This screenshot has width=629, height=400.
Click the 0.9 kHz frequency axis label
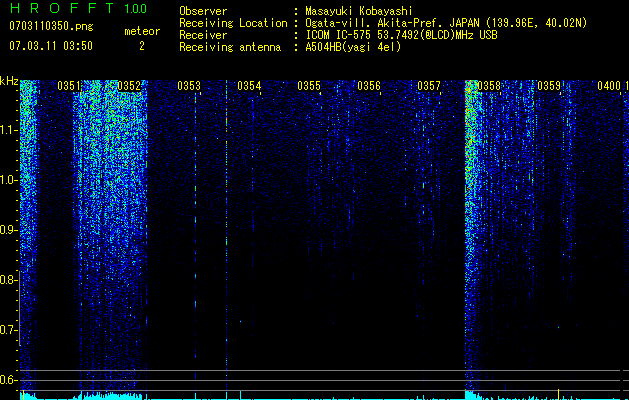tap(8, 230)
